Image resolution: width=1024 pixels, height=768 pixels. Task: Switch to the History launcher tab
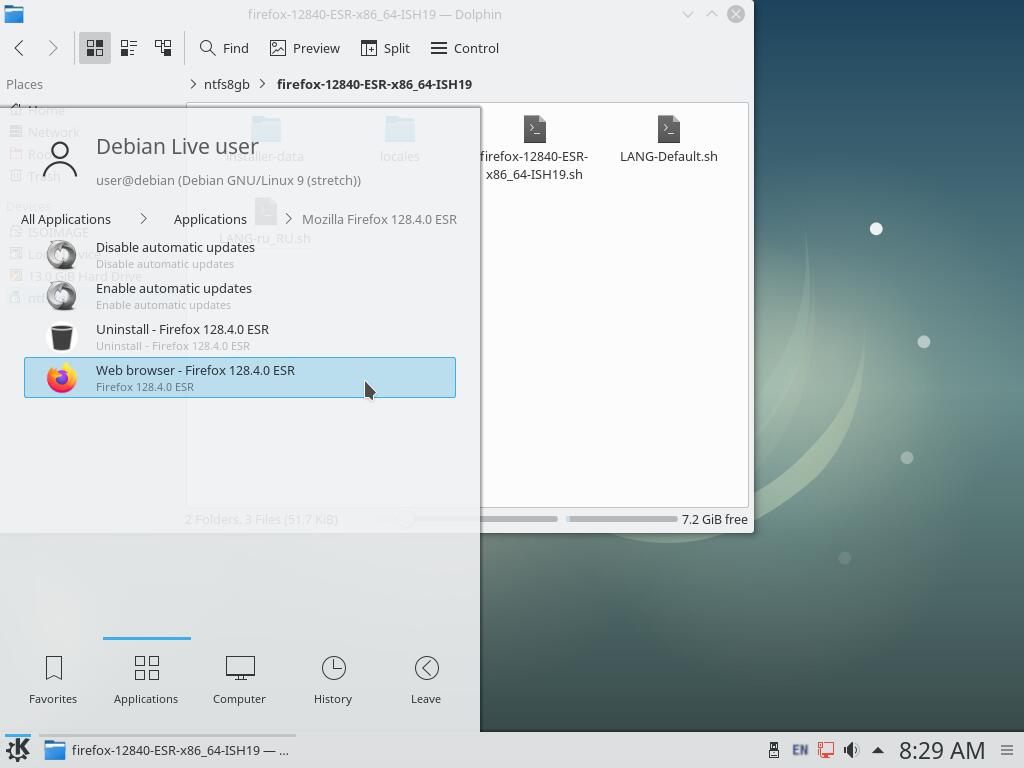click(x=333, y=680)
